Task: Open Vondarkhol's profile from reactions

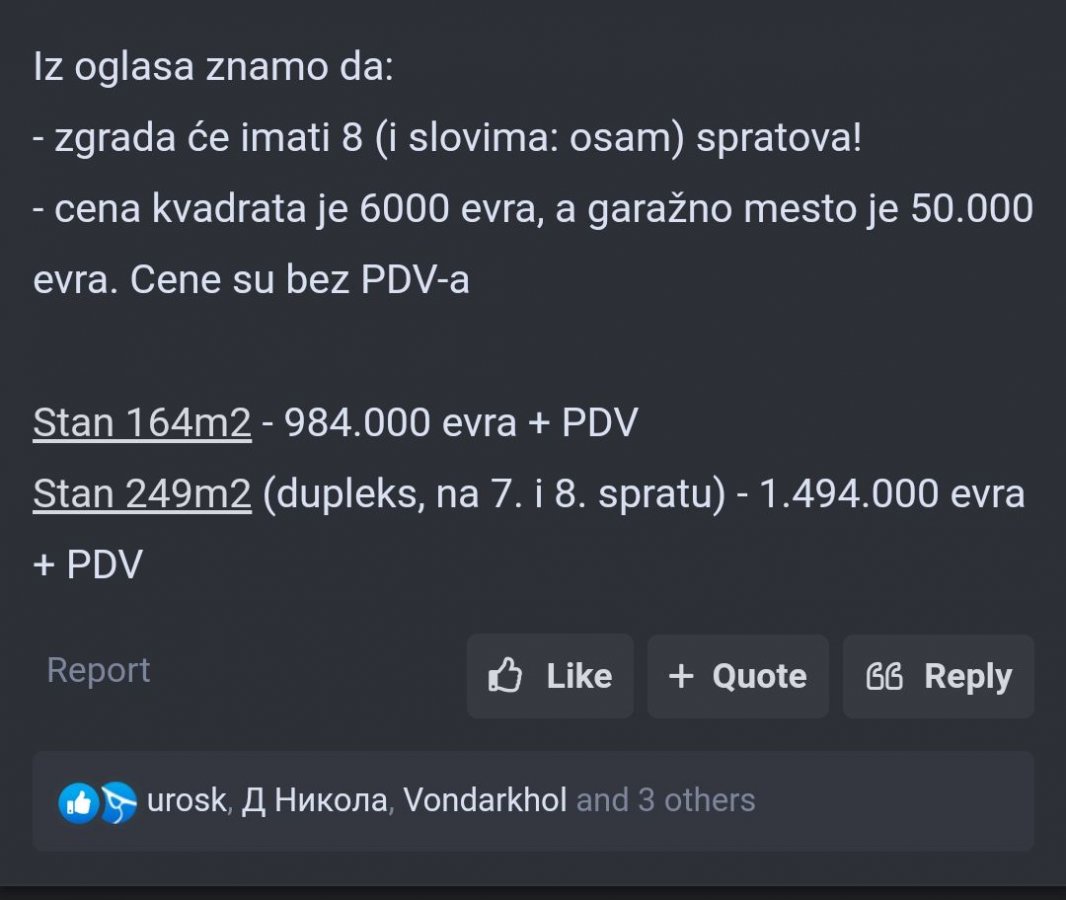Action: click(485, 800)
